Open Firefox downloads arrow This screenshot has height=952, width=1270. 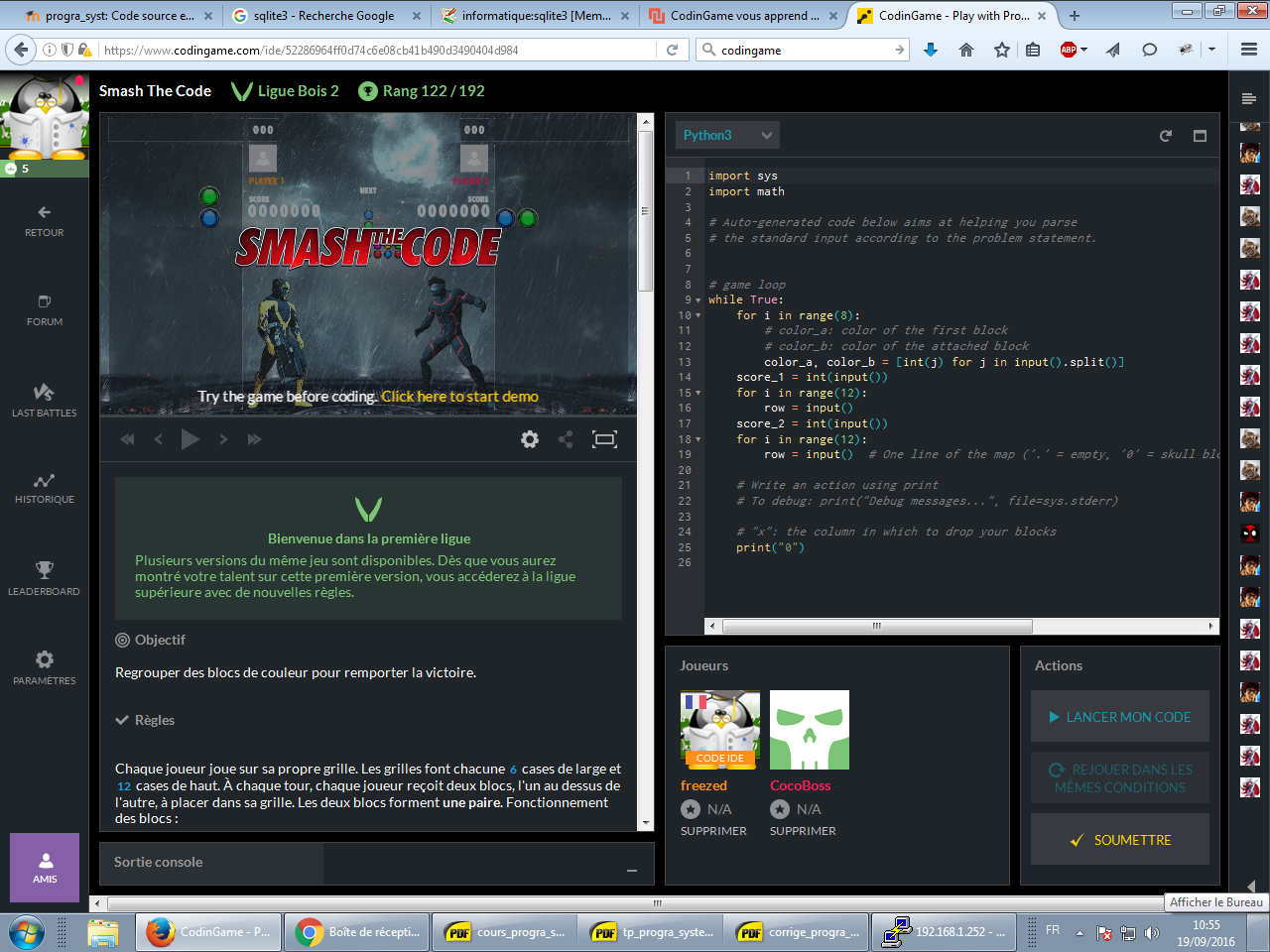[x=931, y=50]
